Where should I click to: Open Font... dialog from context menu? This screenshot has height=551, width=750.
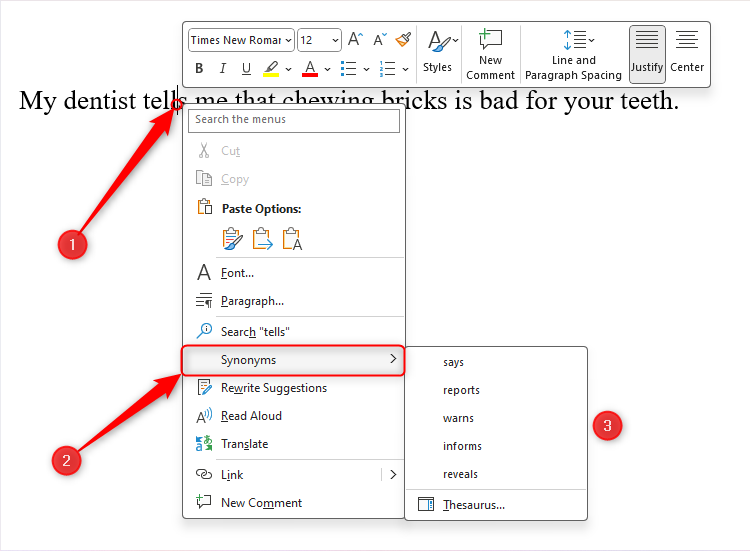tap(294, 273)
